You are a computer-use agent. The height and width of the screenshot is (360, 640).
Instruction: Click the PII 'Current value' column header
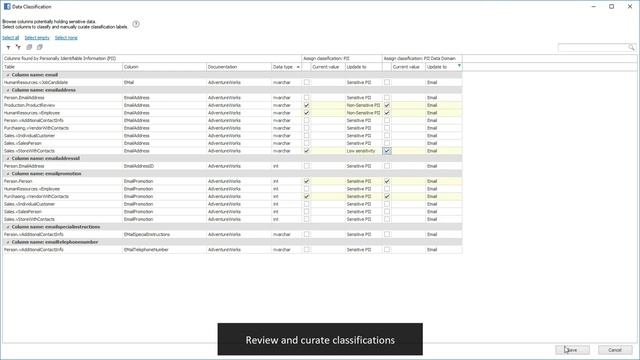(x=328, y=67)
